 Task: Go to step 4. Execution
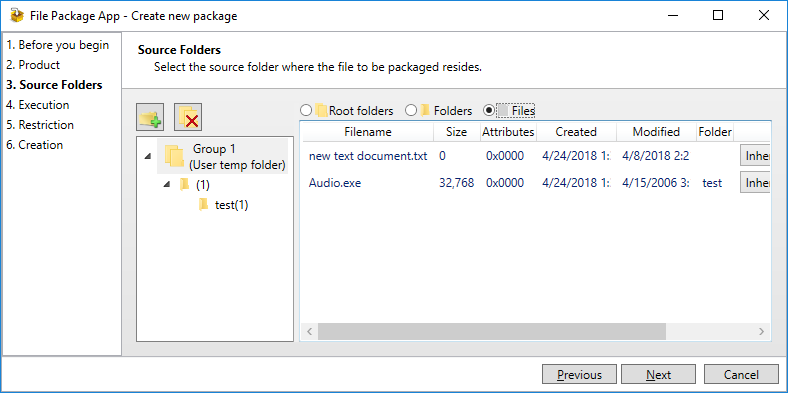click(x=38, y=105)
